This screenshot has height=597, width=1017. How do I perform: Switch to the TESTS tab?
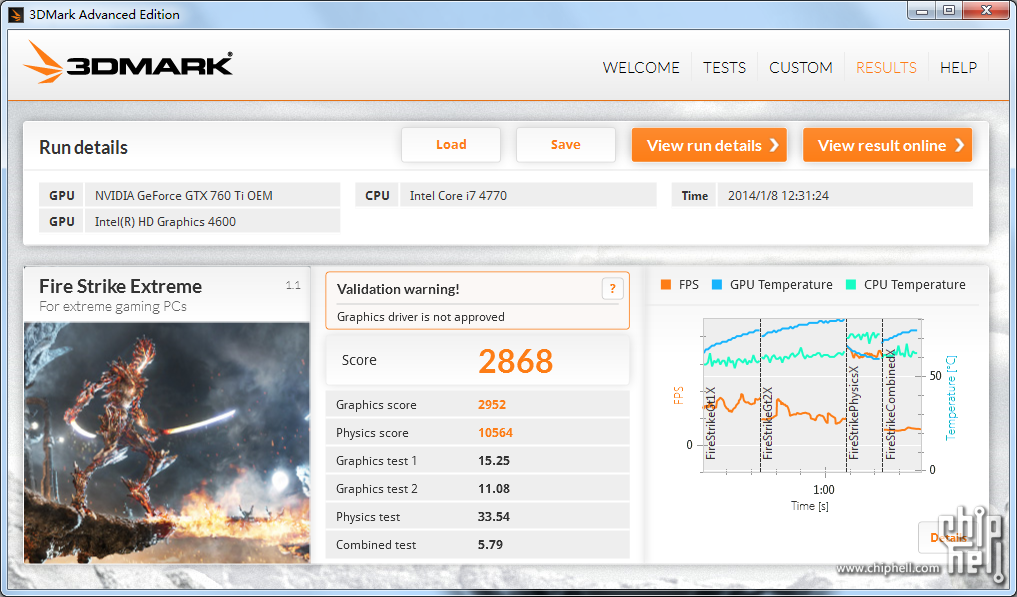(x=724, y=67)
